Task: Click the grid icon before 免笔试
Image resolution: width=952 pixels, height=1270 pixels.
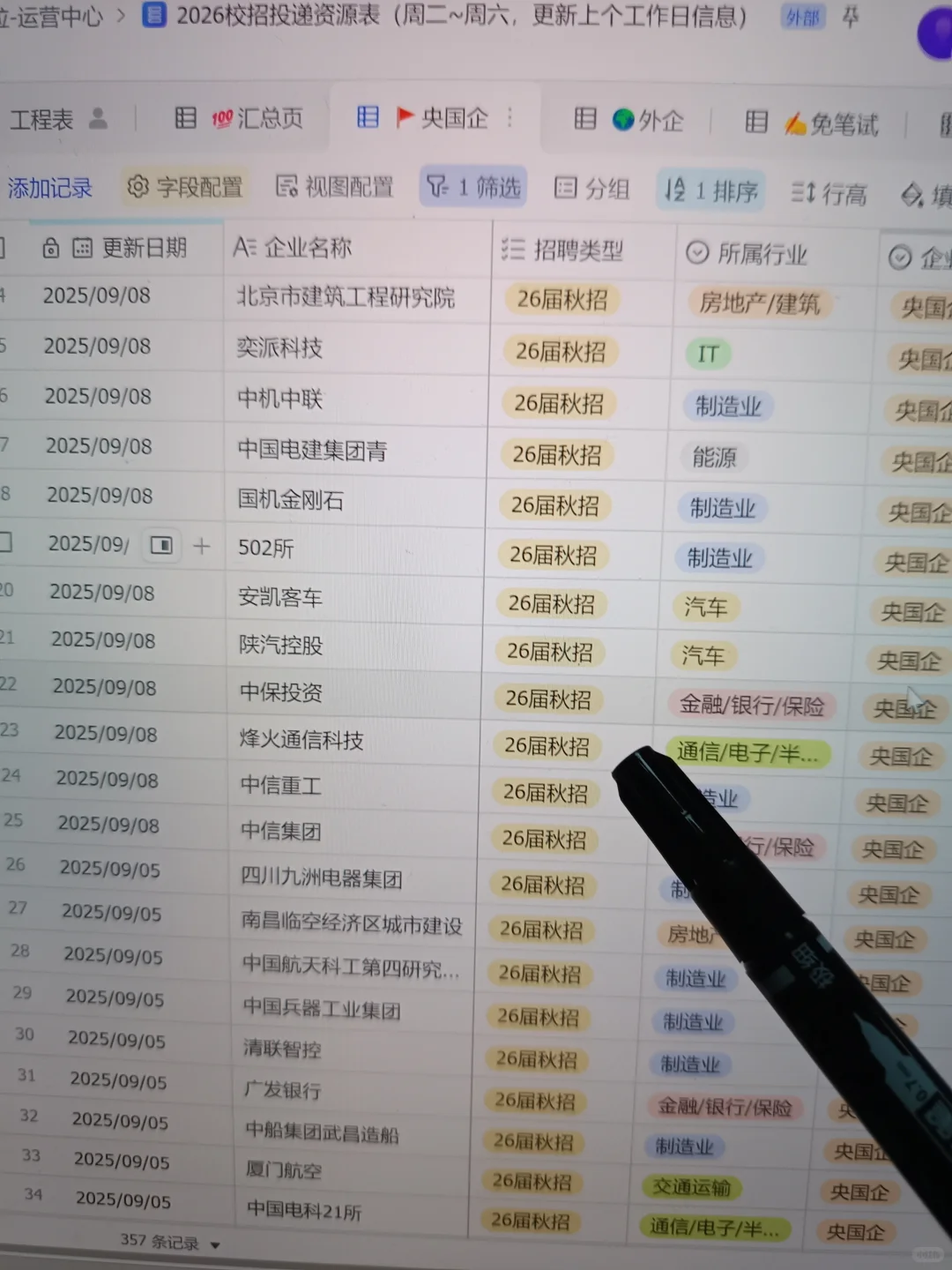Action: point(756,122)
